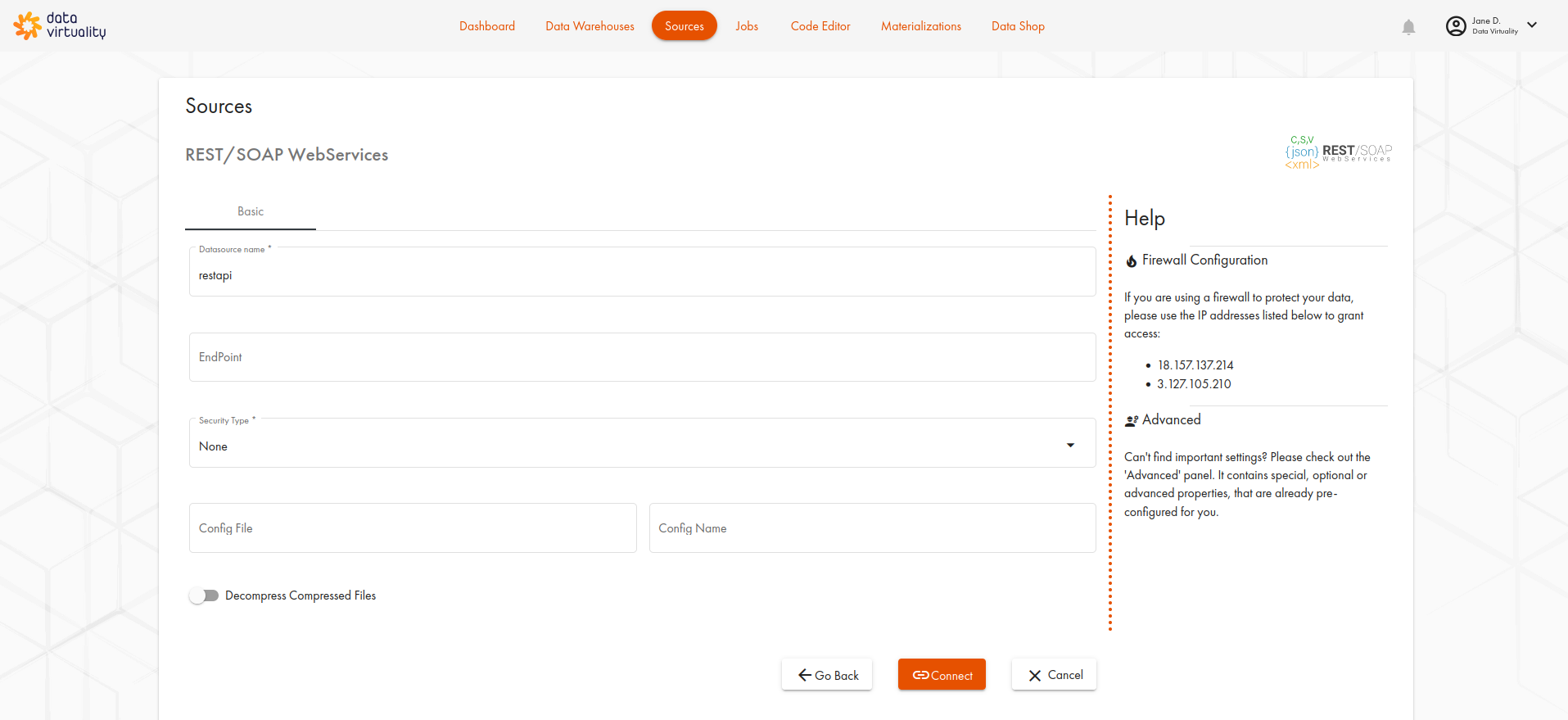Image resolution: width=1568 pixels, height=720 pixels.
Task: Open the Security Type dropdown
Action: (642, 446)
